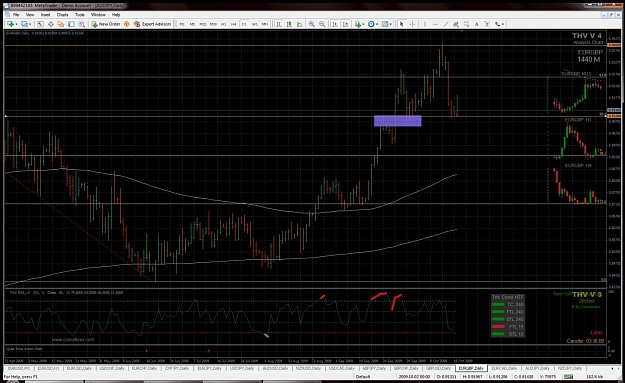The width and height of the screenshot is (625, 383).
Task: Click the New Order button
Action: 106,24
